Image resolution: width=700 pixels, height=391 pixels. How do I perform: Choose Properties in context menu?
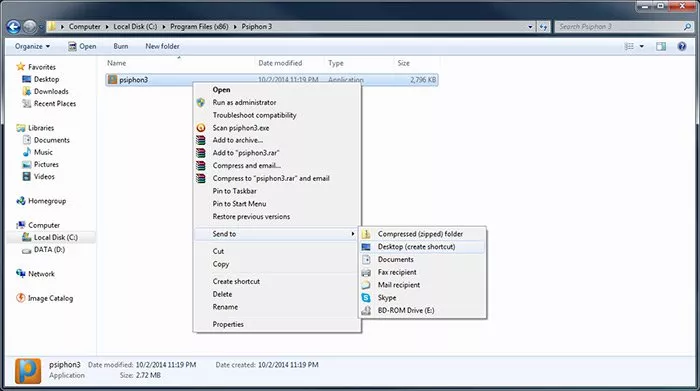click(x=228, y=324)
